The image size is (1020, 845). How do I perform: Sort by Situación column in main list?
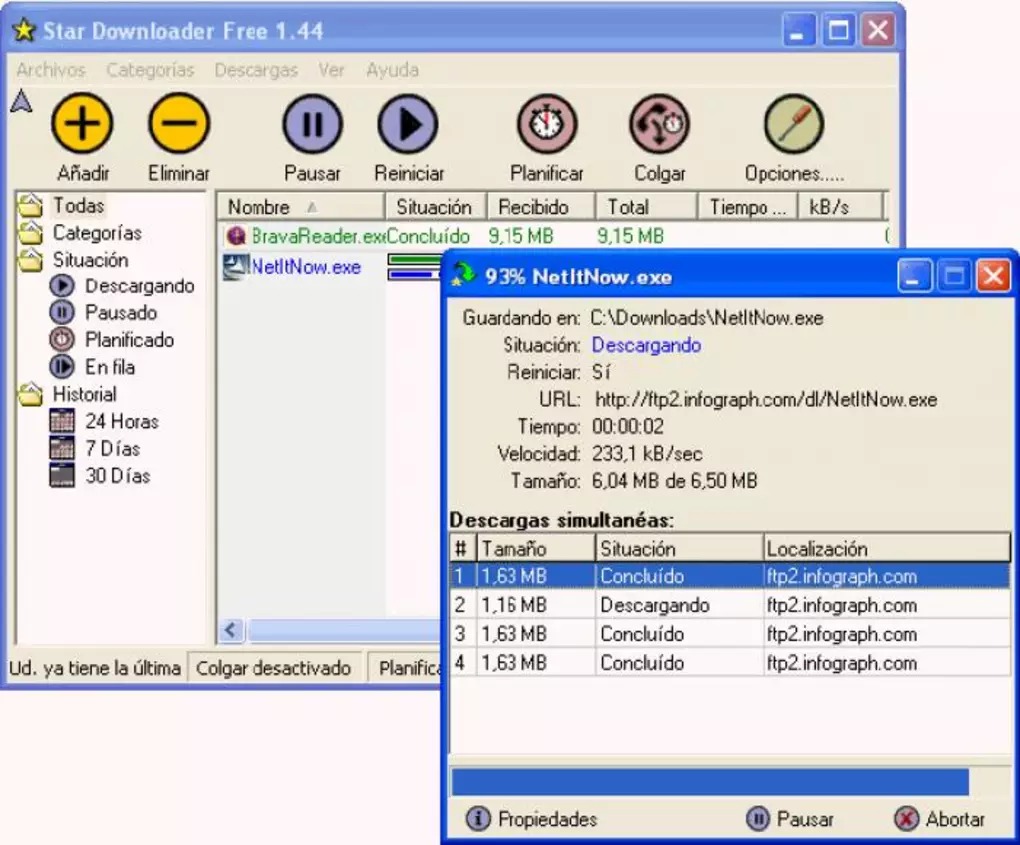tap(435, 207)
